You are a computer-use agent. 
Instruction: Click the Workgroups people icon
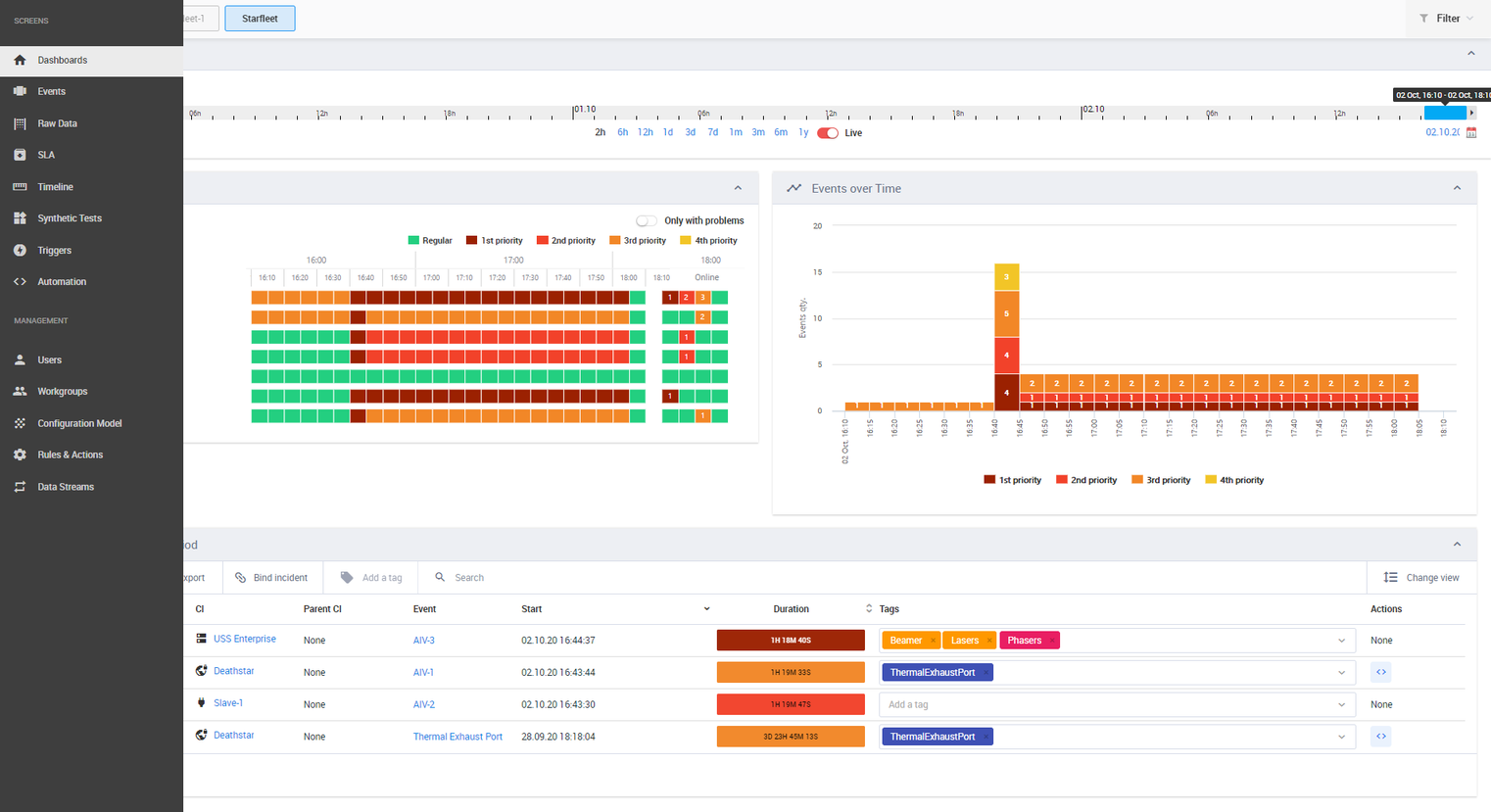[20, 391]
